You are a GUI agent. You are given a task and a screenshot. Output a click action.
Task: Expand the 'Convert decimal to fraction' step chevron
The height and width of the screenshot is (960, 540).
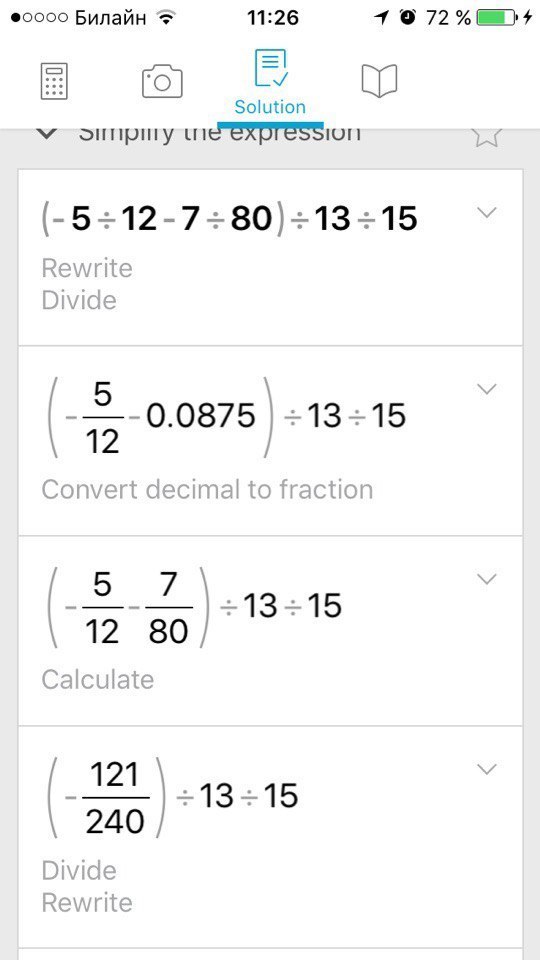click(487, 389)
